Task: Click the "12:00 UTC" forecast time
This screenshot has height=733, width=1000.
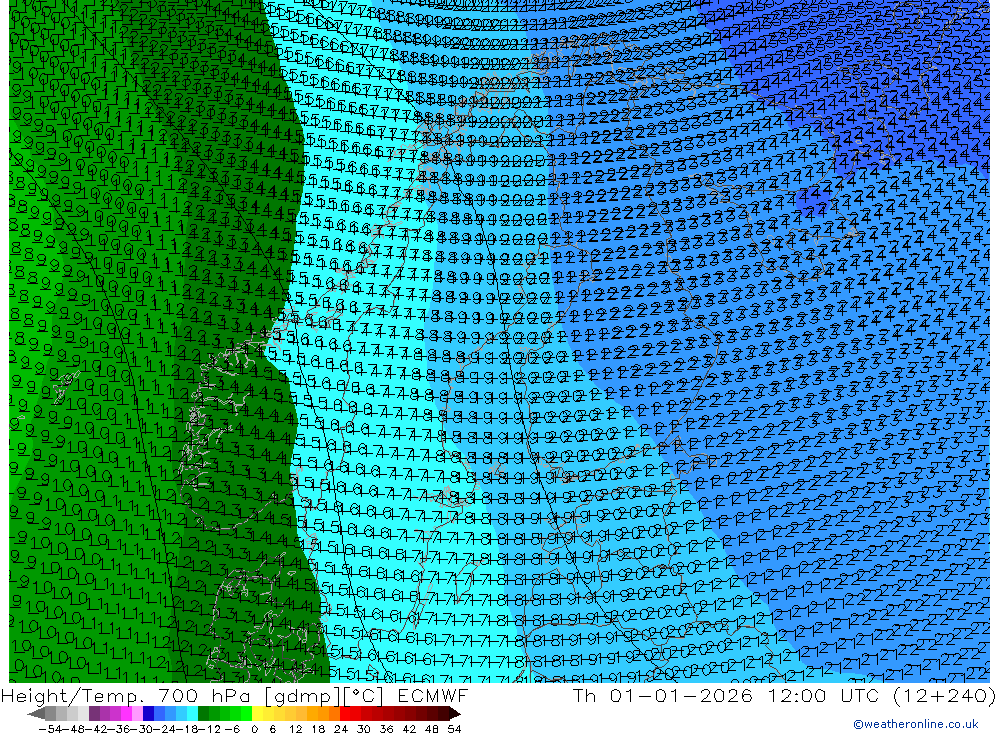Action: (x=823, y=695)
